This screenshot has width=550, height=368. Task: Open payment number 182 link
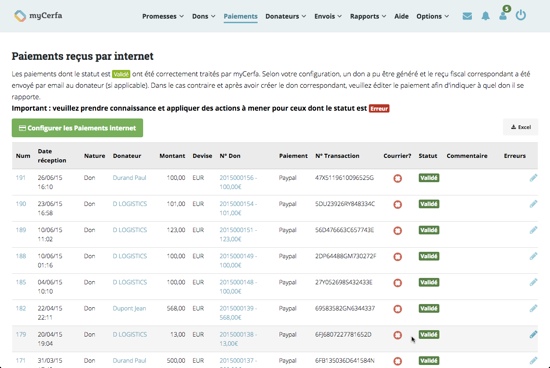click(x=21, y=308)
